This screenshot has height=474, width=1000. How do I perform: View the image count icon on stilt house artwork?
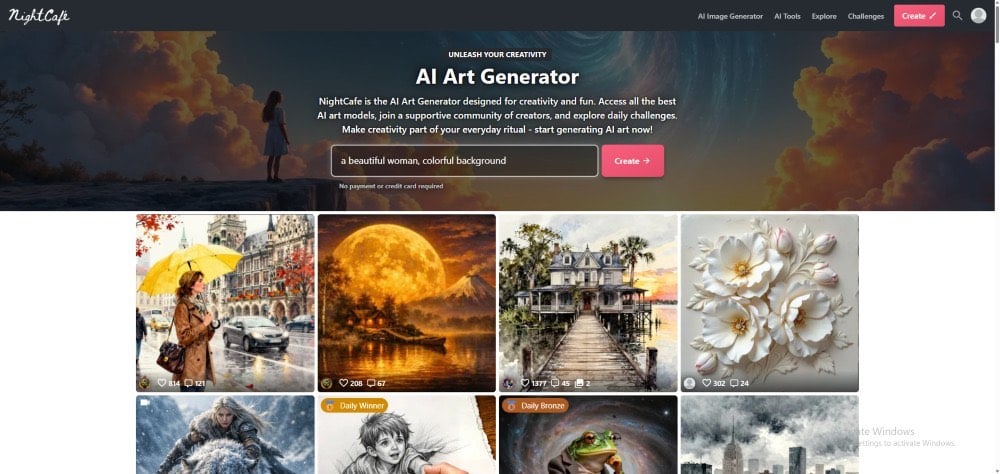click(x=579, y=383)
